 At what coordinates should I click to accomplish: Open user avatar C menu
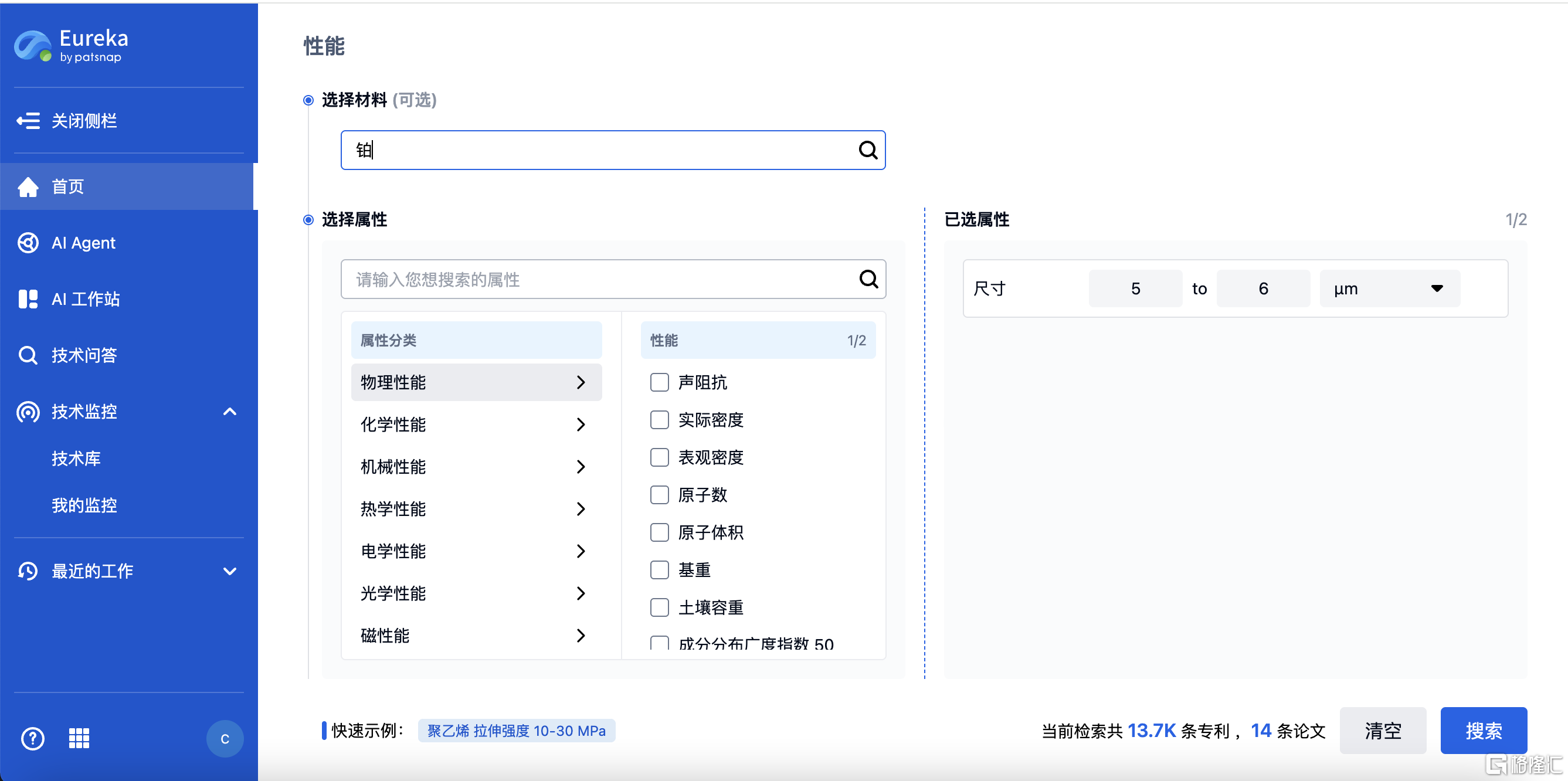225,738
